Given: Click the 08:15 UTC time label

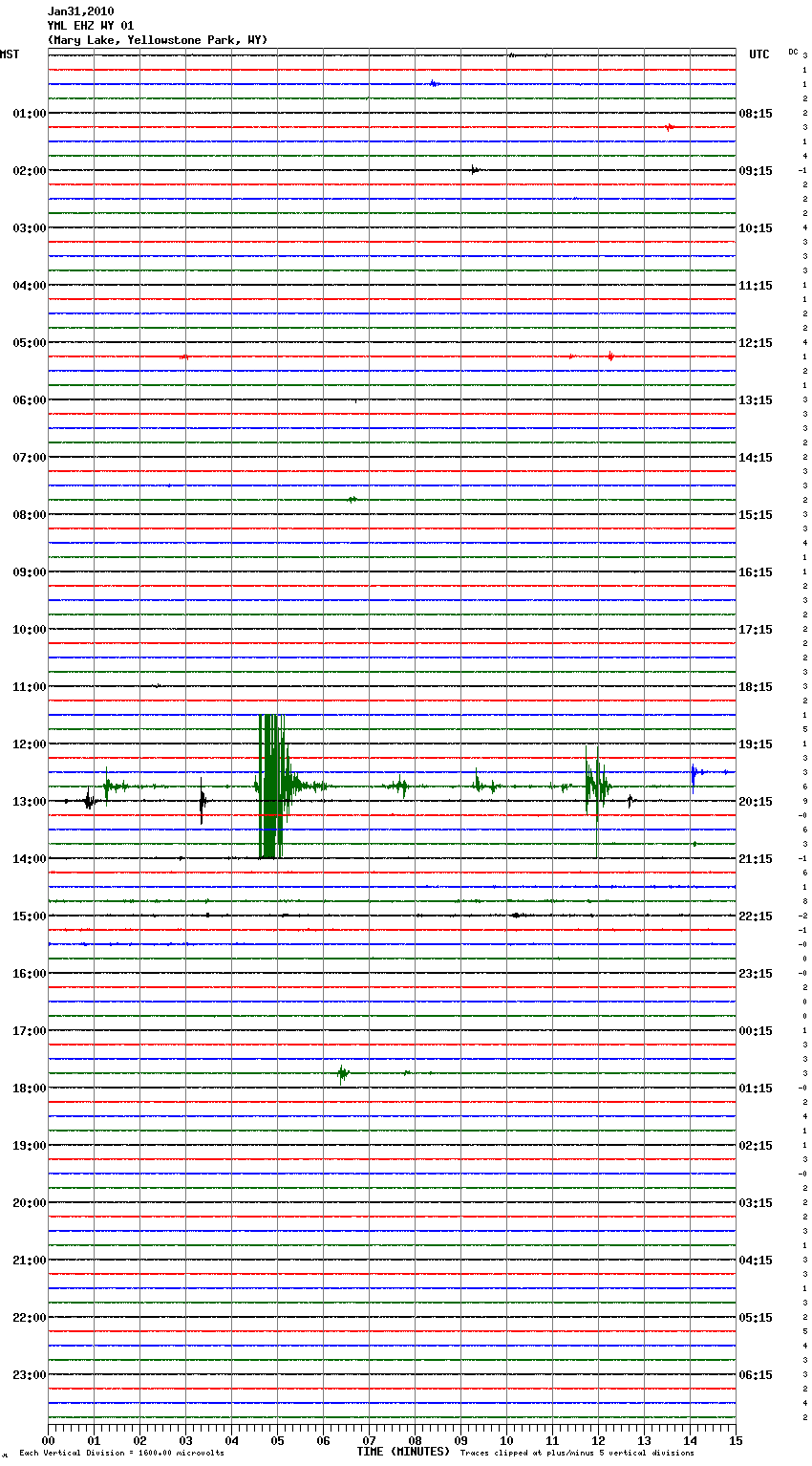Looking at the screenshot, I should (x=756, y=114).
